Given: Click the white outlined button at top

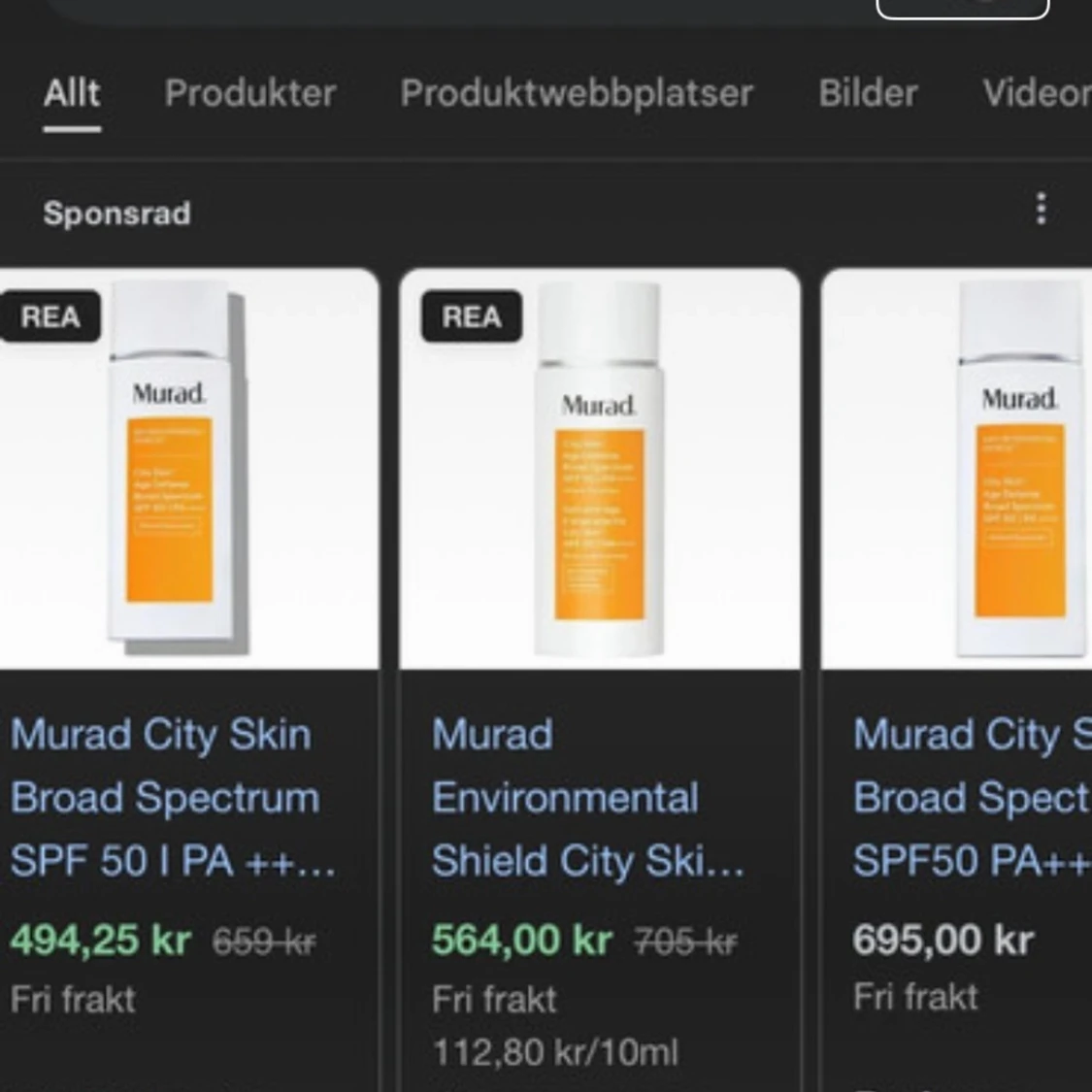Looking at the screenshot, I should click(962, 8).
